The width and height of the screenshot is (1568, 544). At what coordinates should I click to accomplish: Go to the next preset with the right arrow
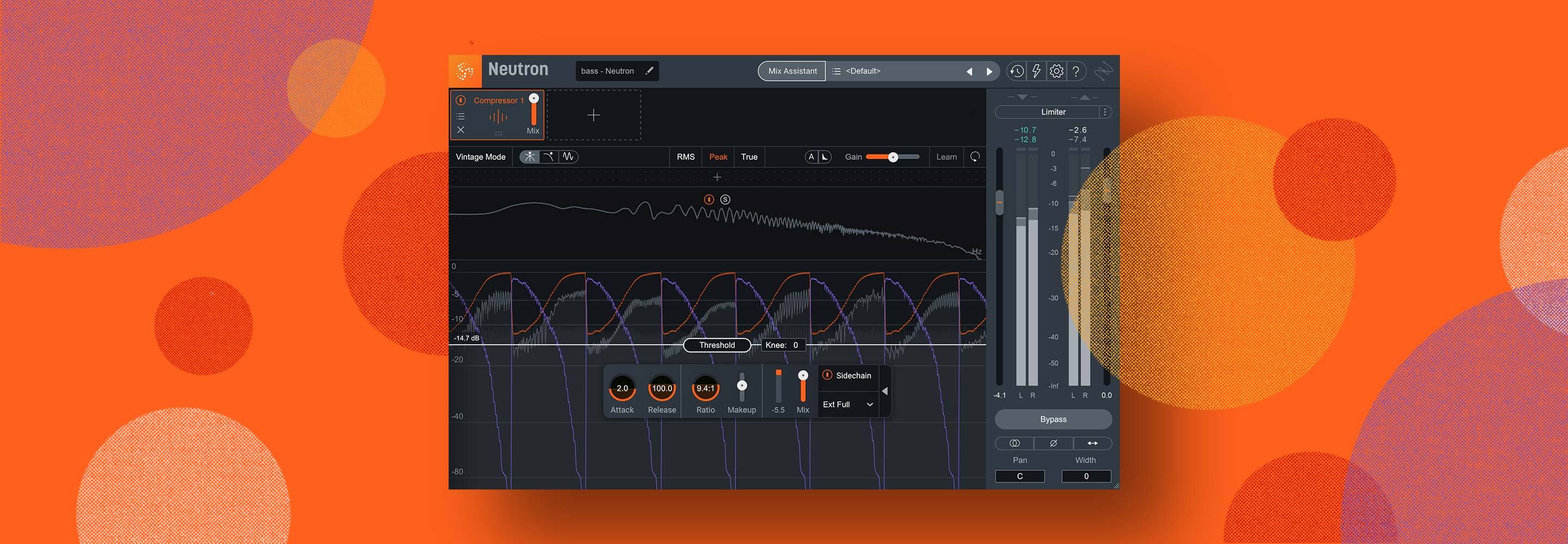(x=989, y=71)
